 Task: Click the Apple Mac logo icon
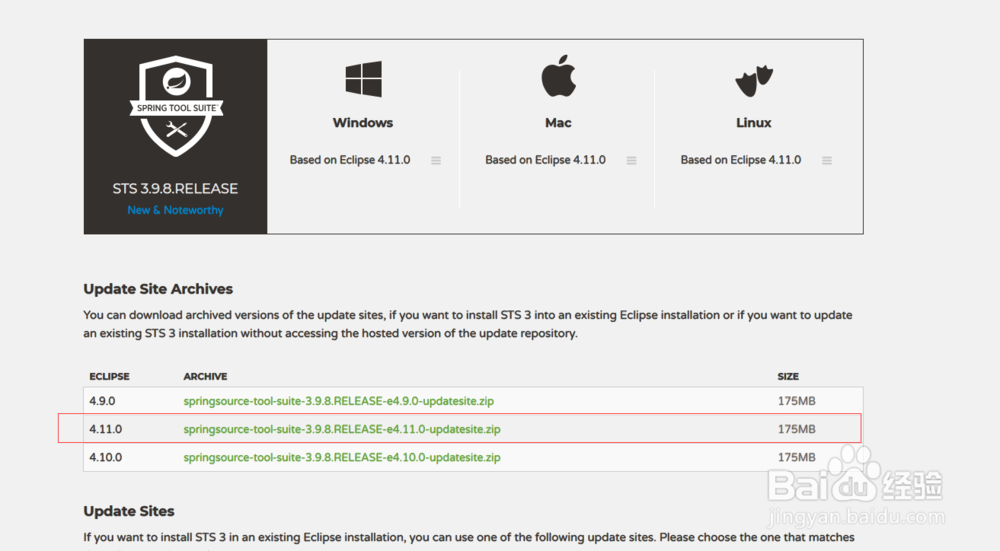pos(558,76)
